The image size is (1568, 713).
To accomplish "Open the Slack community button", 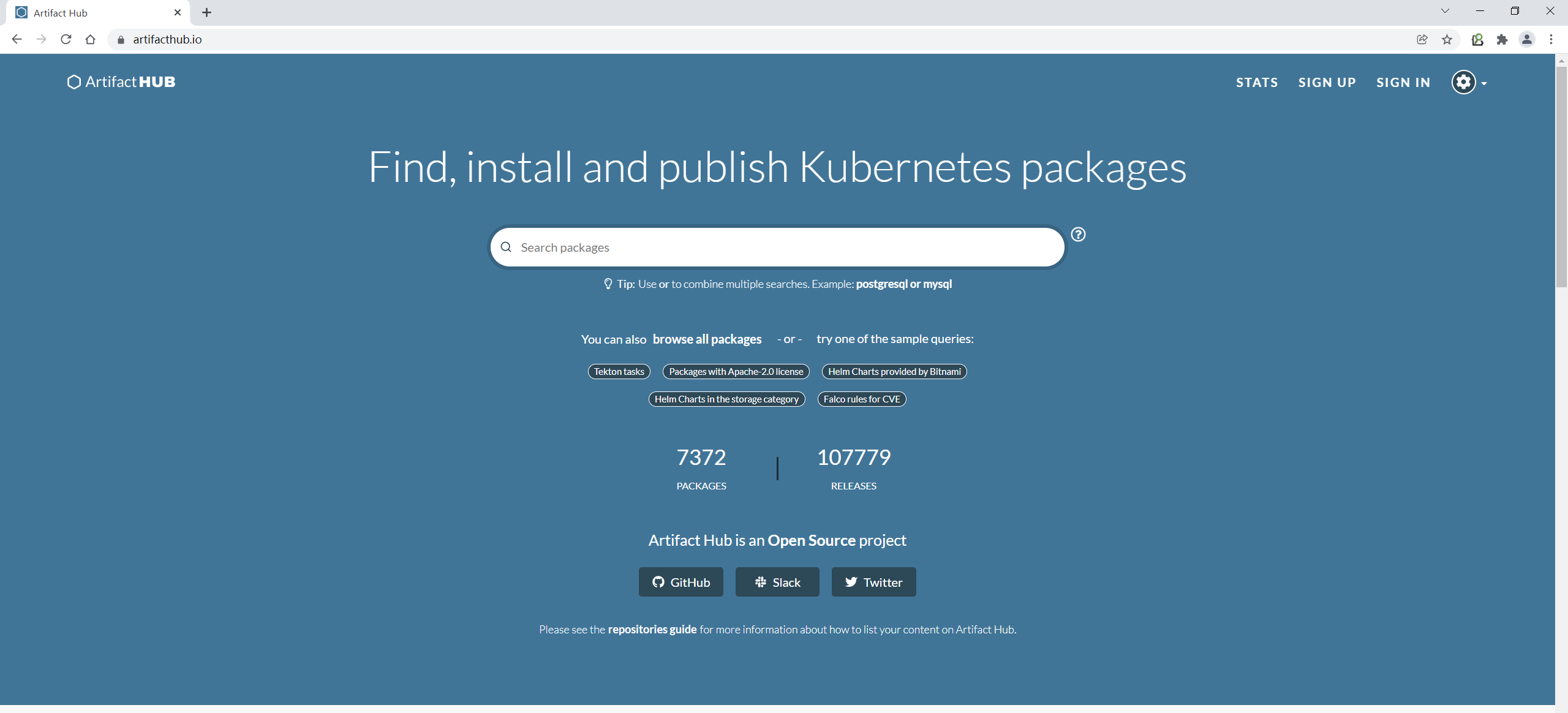I will click(x=777, y=582).
